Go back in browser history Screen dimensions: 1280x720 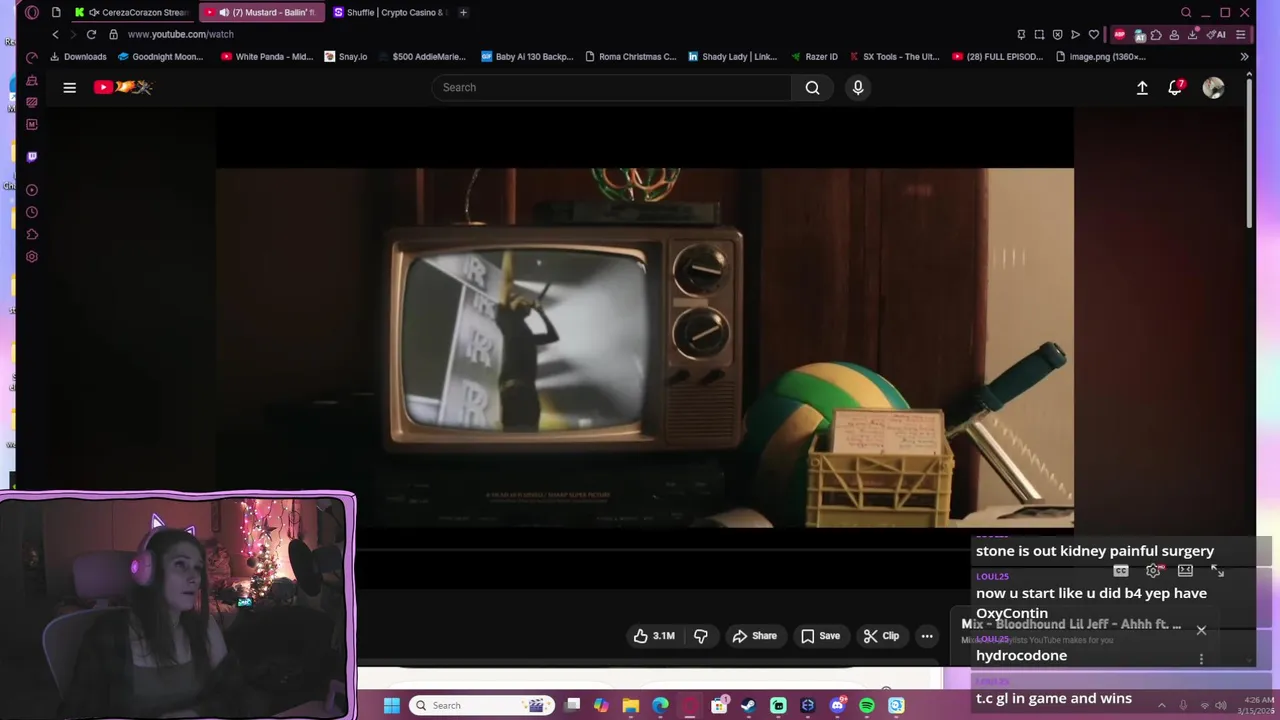coord(55,34)
